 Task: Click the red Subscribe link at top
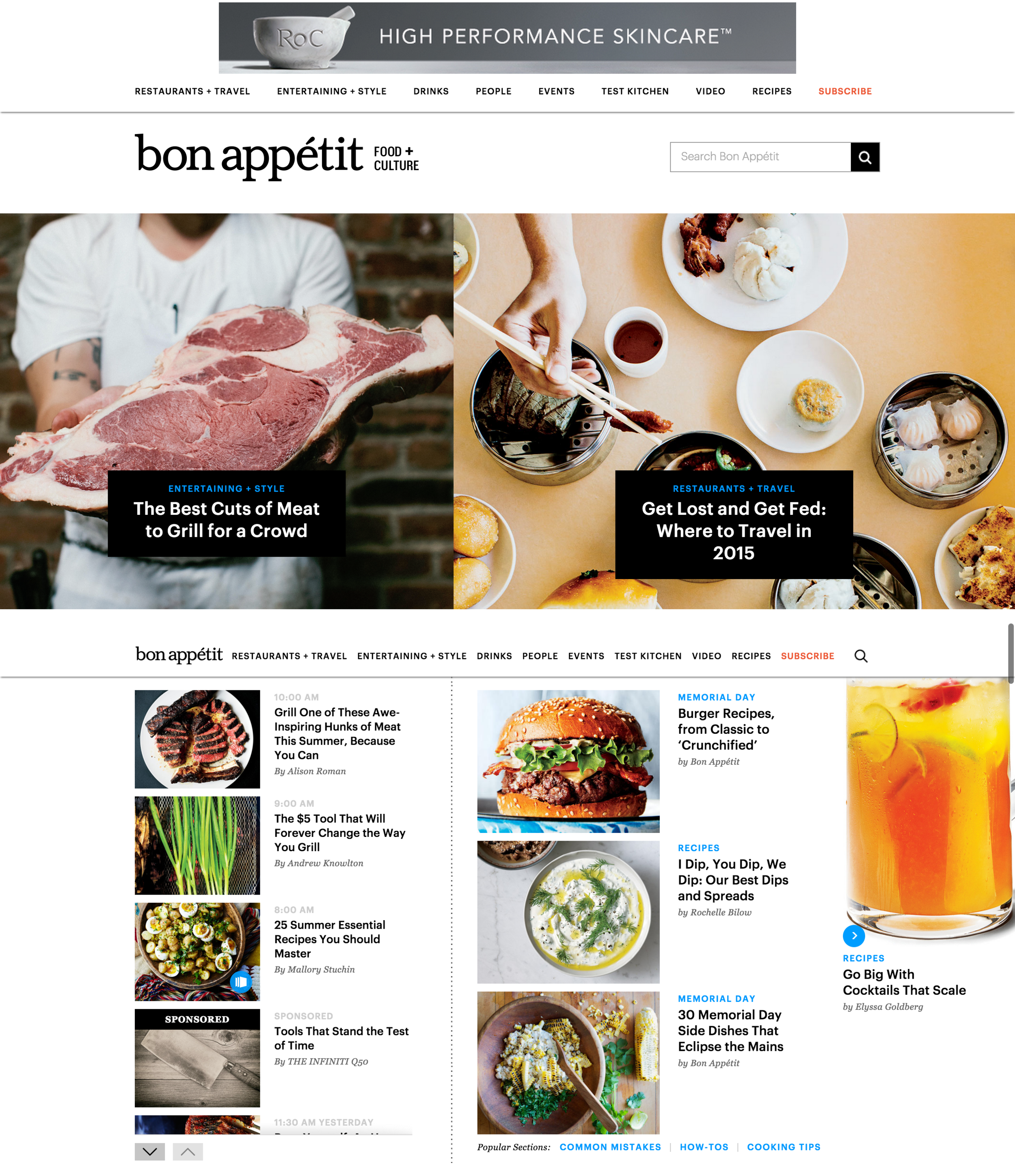pyautogui.click(x=845, y=91)
